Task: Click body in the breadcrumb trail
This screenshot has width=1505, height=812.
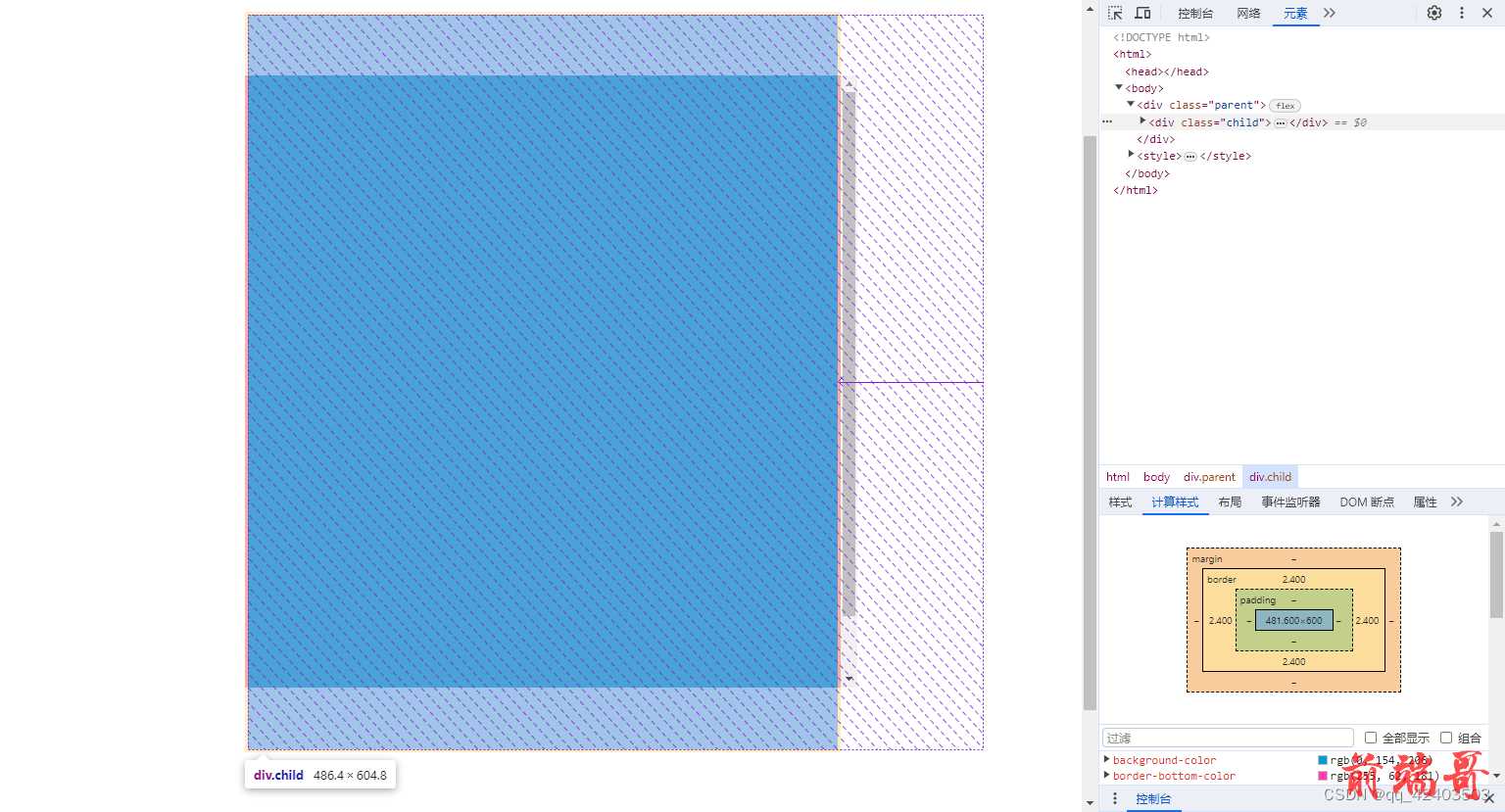Action: [1156, 477]
